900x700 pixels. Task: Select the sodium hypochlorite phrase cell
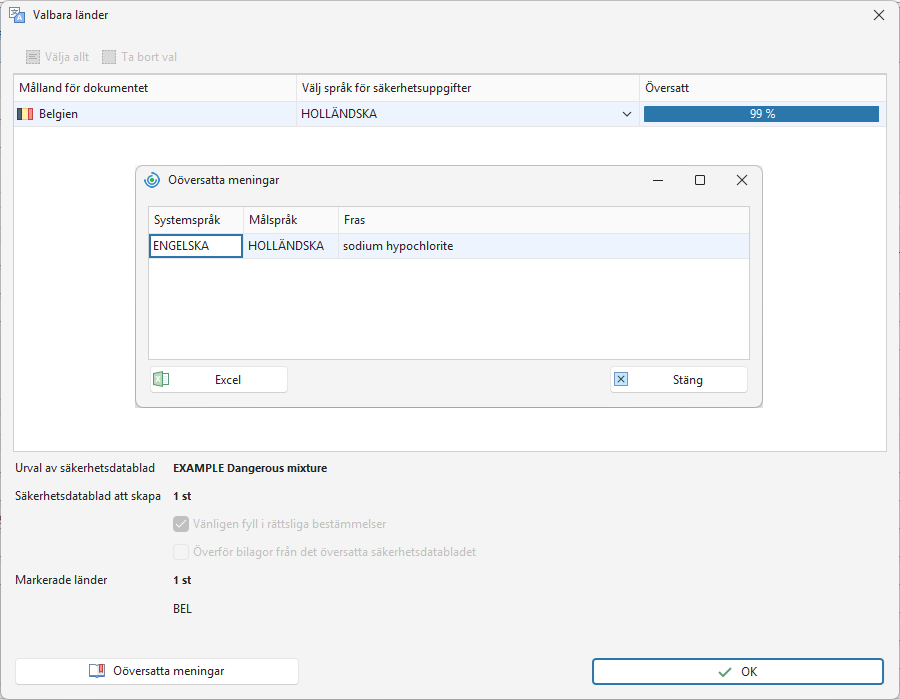pos(544,246)
